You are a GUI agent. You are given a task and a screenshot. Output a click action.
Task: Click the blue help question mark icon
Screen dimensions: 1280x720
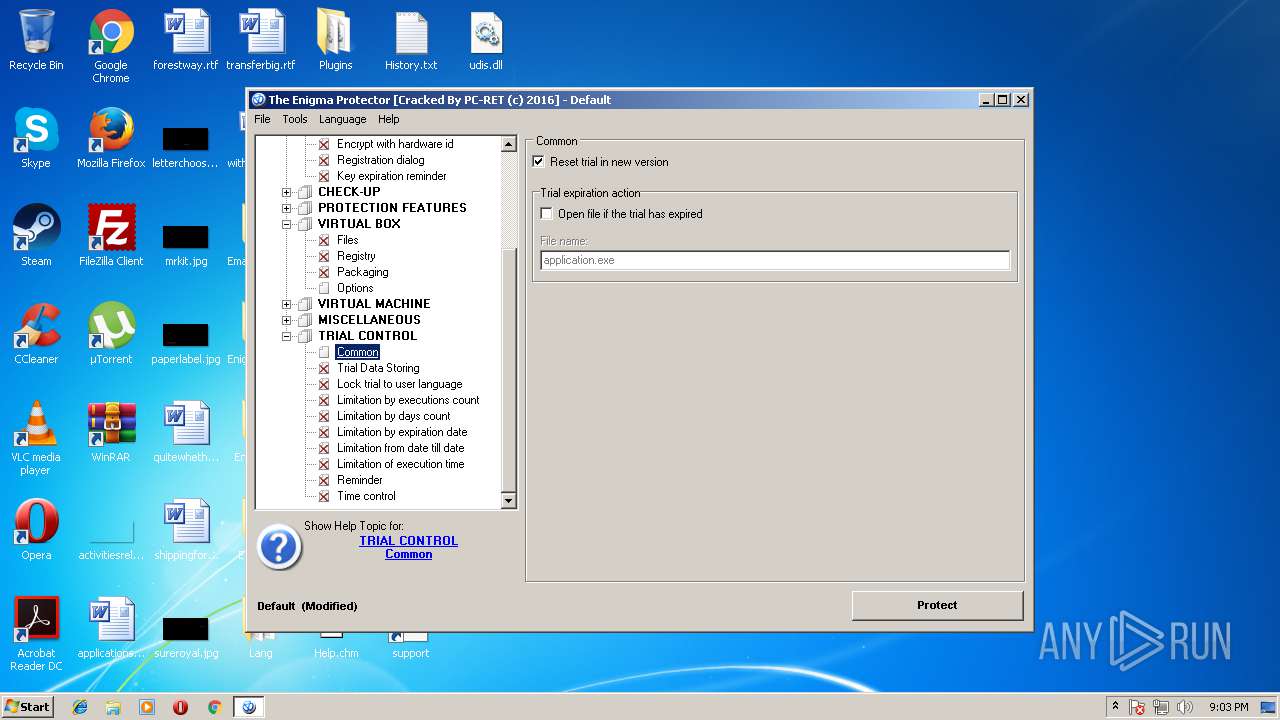point(279,547)
